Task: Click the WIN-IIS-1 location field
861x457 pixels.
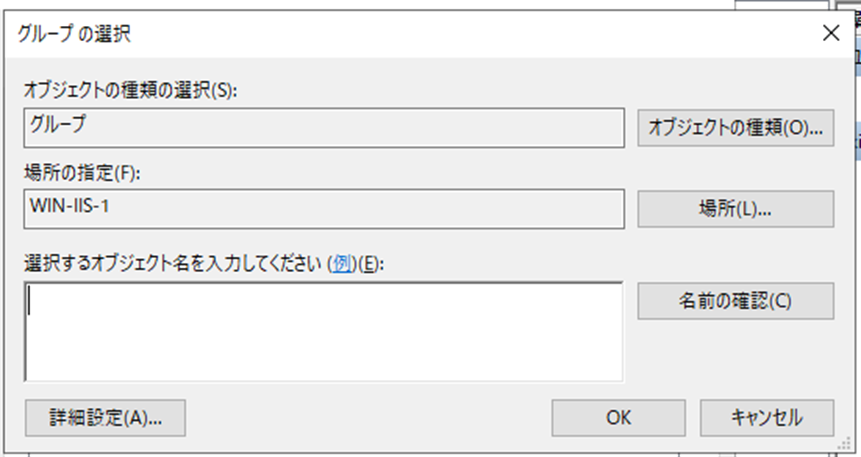Action: (x=323, y=208)
